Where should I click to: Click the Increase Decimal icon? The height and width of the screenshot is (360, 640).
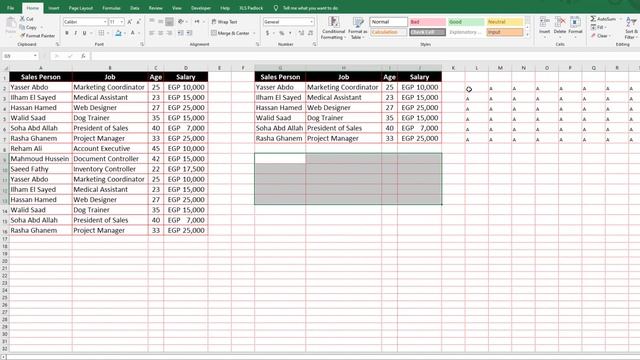(x=302, y=33)
